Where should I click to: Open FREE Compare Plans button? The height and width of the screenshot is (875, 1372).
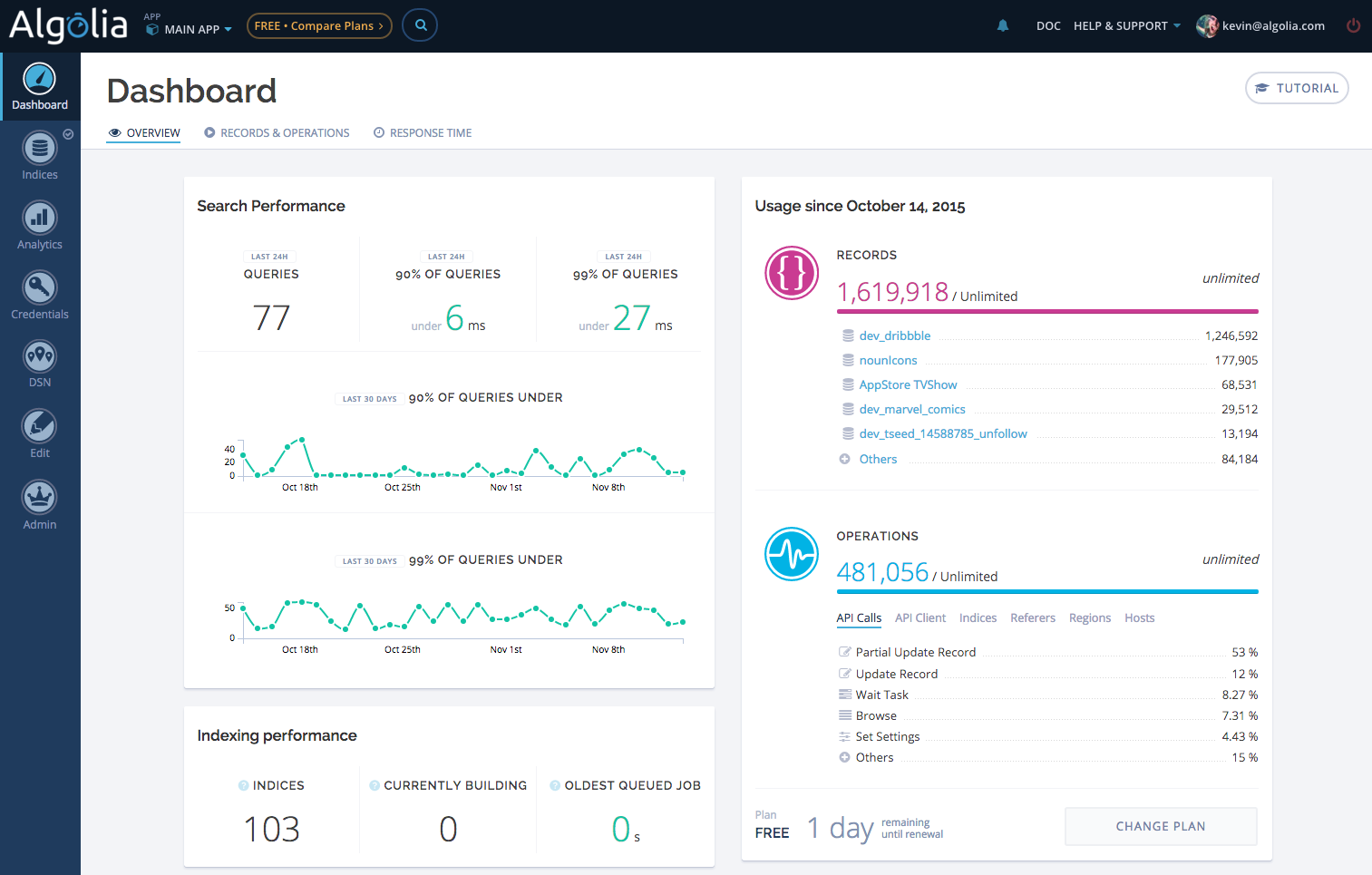pos(319,26)
